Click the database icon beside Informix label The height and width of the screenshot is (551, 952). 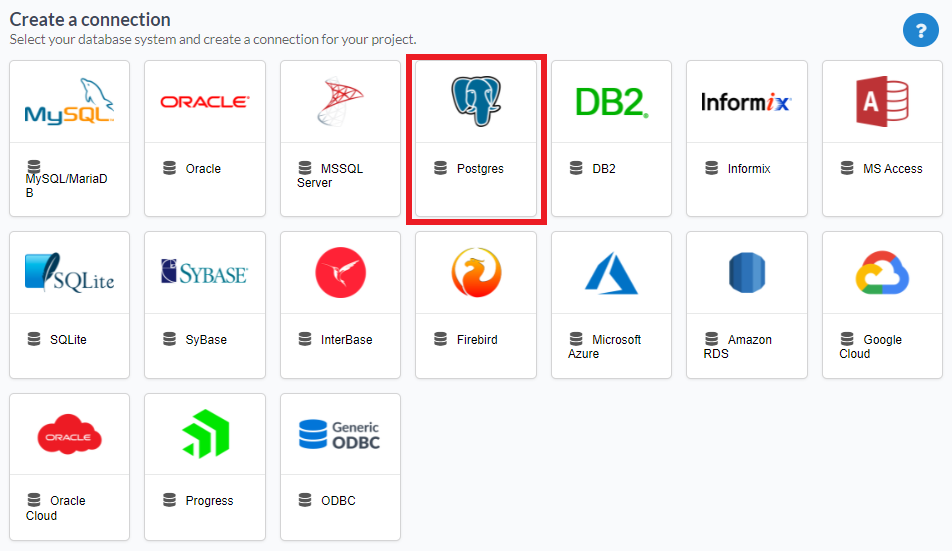(x=712, y=168)
